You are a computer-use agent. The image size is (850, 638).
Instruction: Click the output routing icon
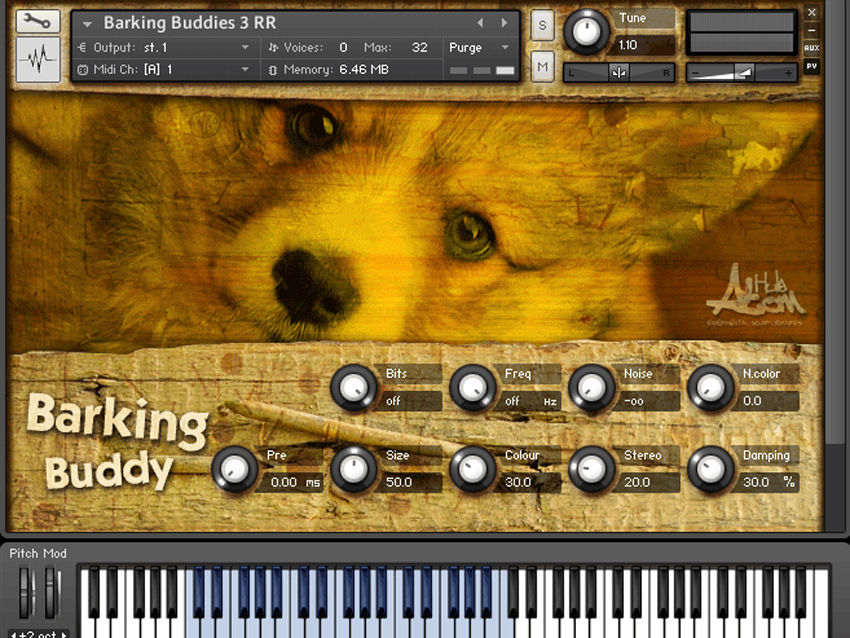(82, 48)
